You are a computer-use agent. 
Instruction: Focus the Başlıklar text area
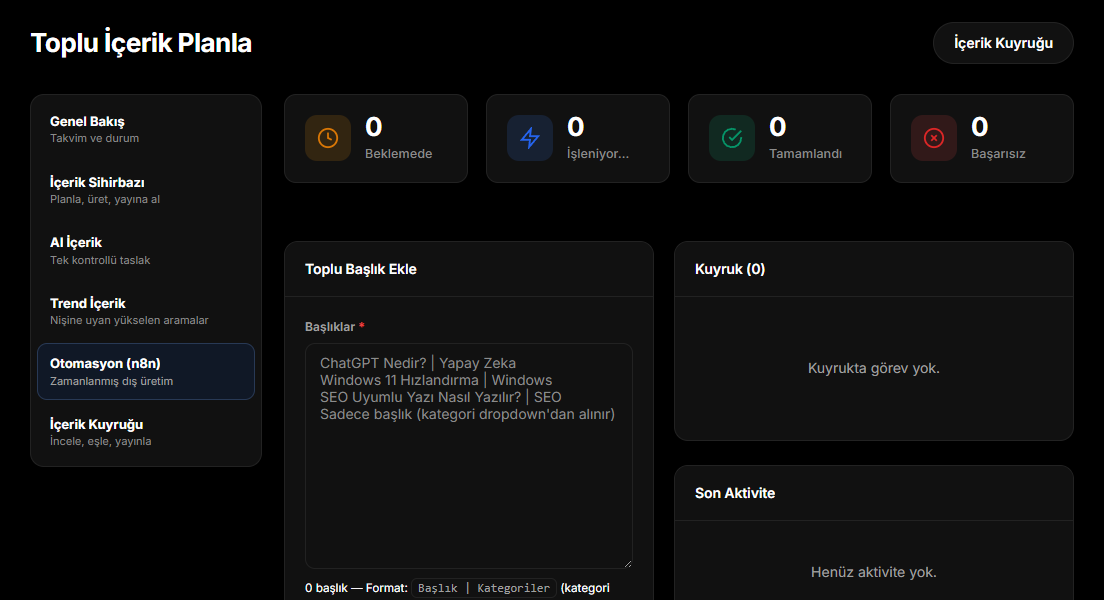pyautogui.click(x=469, y=456)
